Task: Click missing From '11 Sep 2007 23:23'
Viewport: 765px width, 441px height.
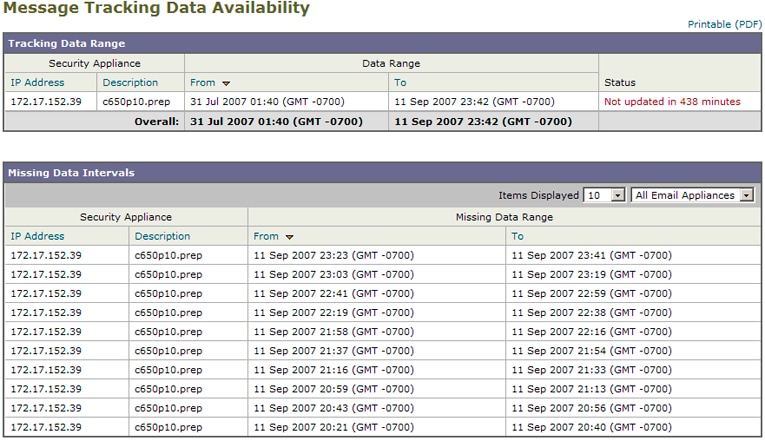Action: 334,255
